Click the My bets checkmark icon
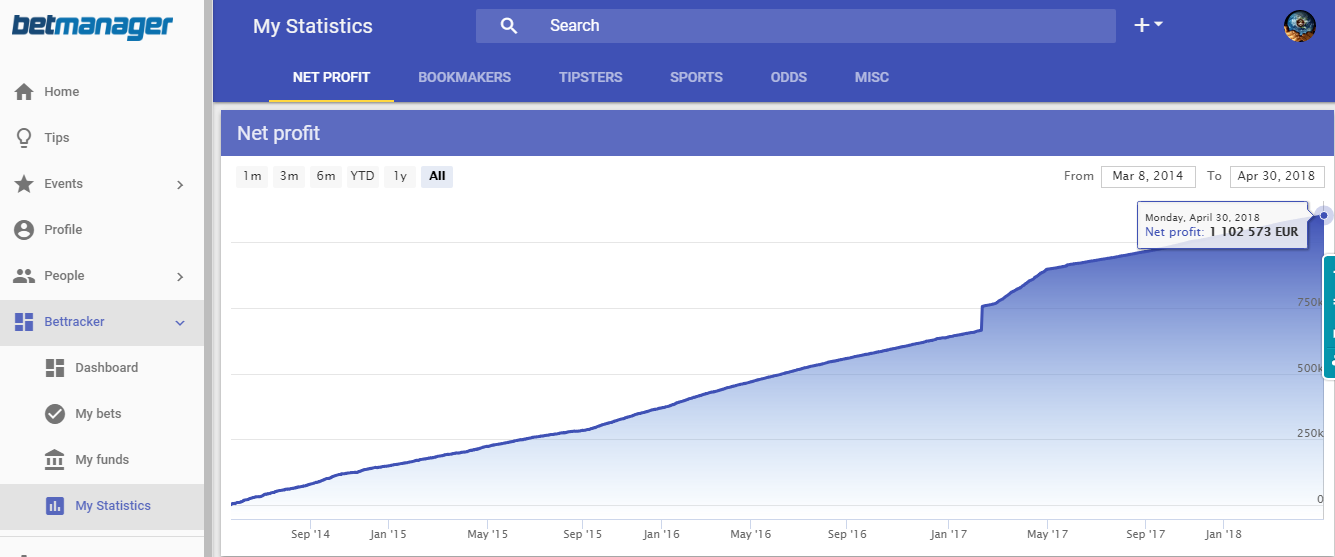1335x557 pixels. [x=55, y=413]
